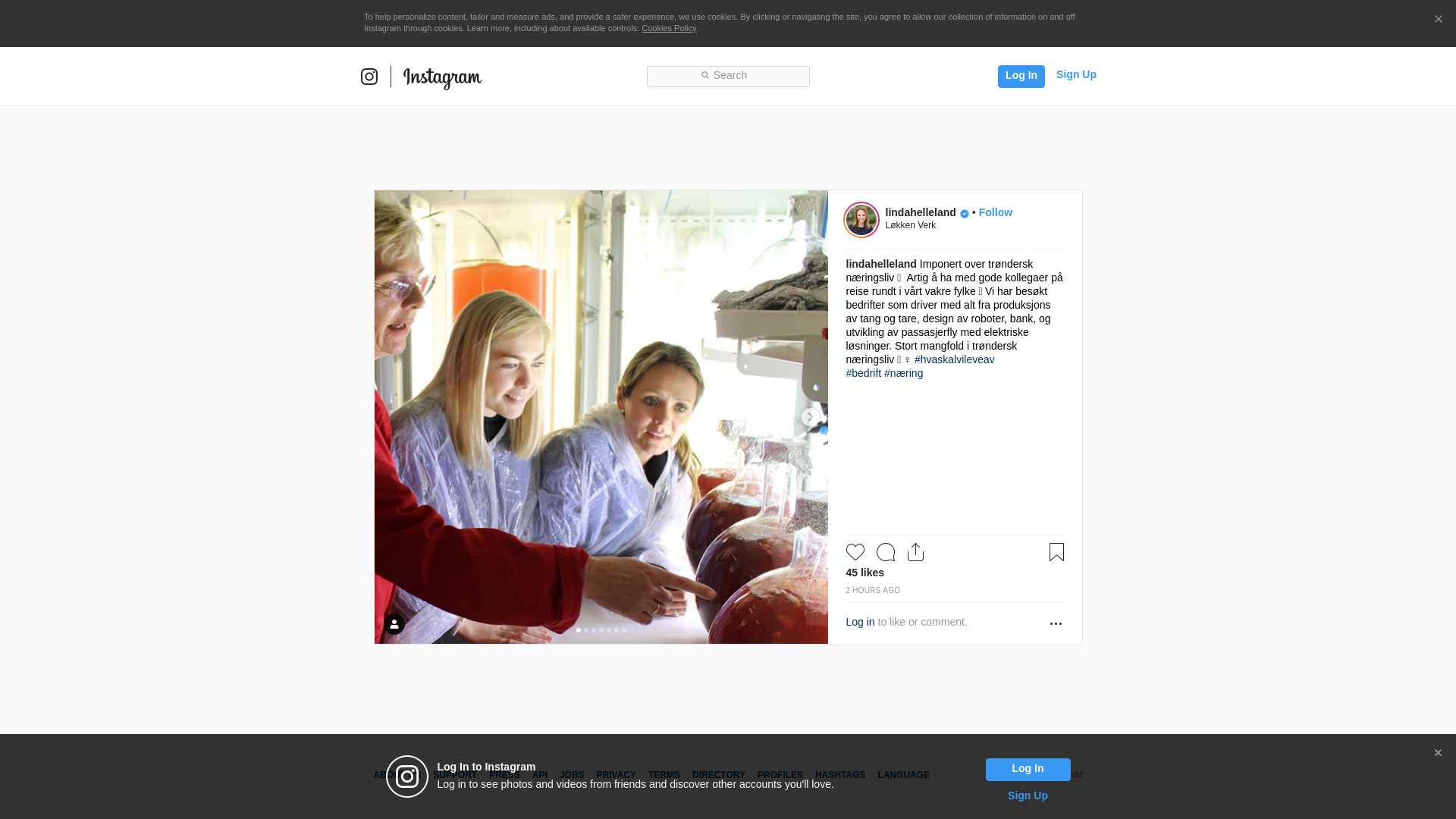The height and width of the screenshot is (819, 1456).
Task: Open LANGUAGE selector in footer
Action: (903, 775)
